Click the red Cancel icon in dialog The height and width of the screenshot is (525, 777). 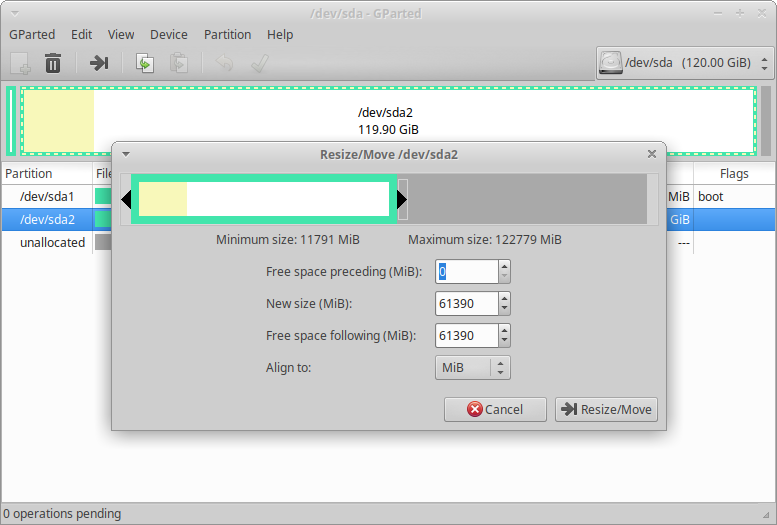474,409
